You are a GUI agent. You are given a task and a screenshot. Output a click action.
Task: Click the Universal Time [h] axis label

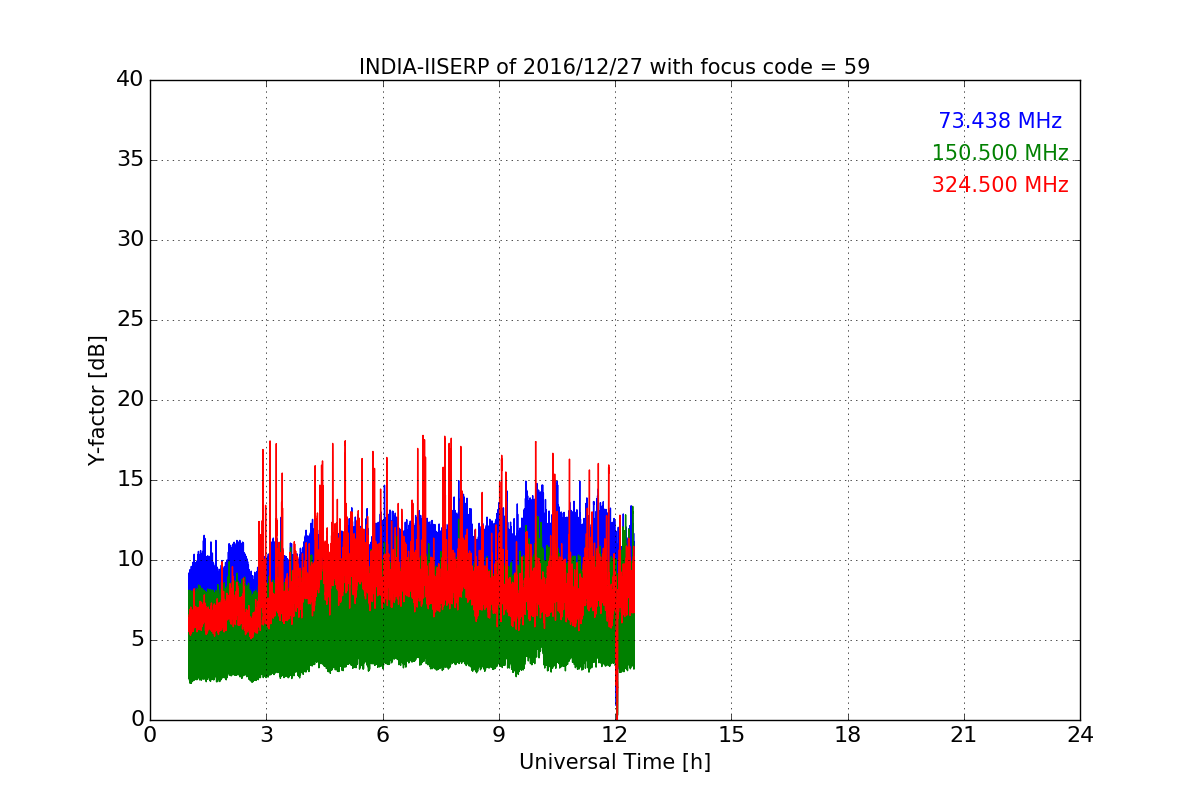(614, 762)
